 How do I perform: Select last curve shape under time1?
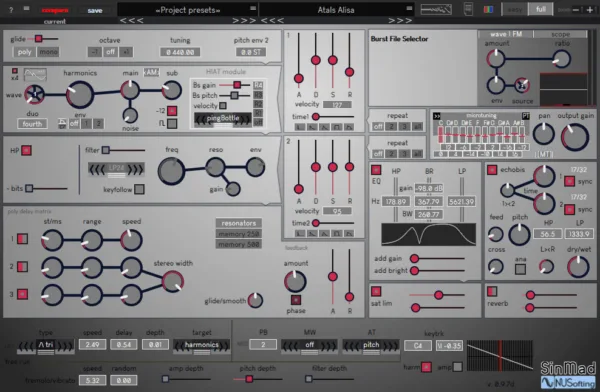pyautogui.click(x=349, y=127)
